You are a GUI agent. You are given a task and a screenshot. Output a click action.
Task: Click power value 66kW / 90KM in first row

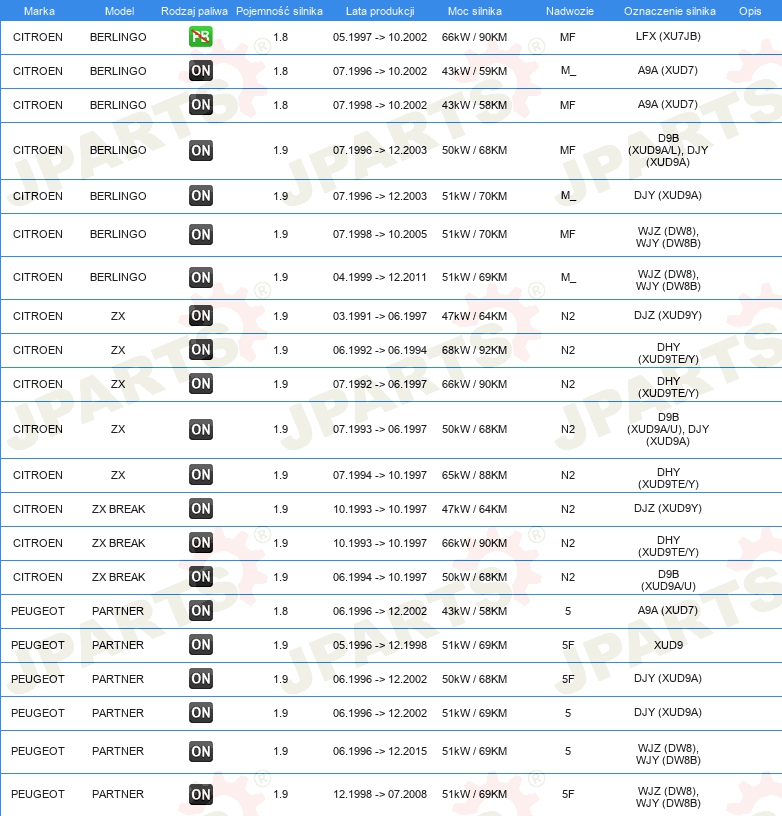pos(475,37)
